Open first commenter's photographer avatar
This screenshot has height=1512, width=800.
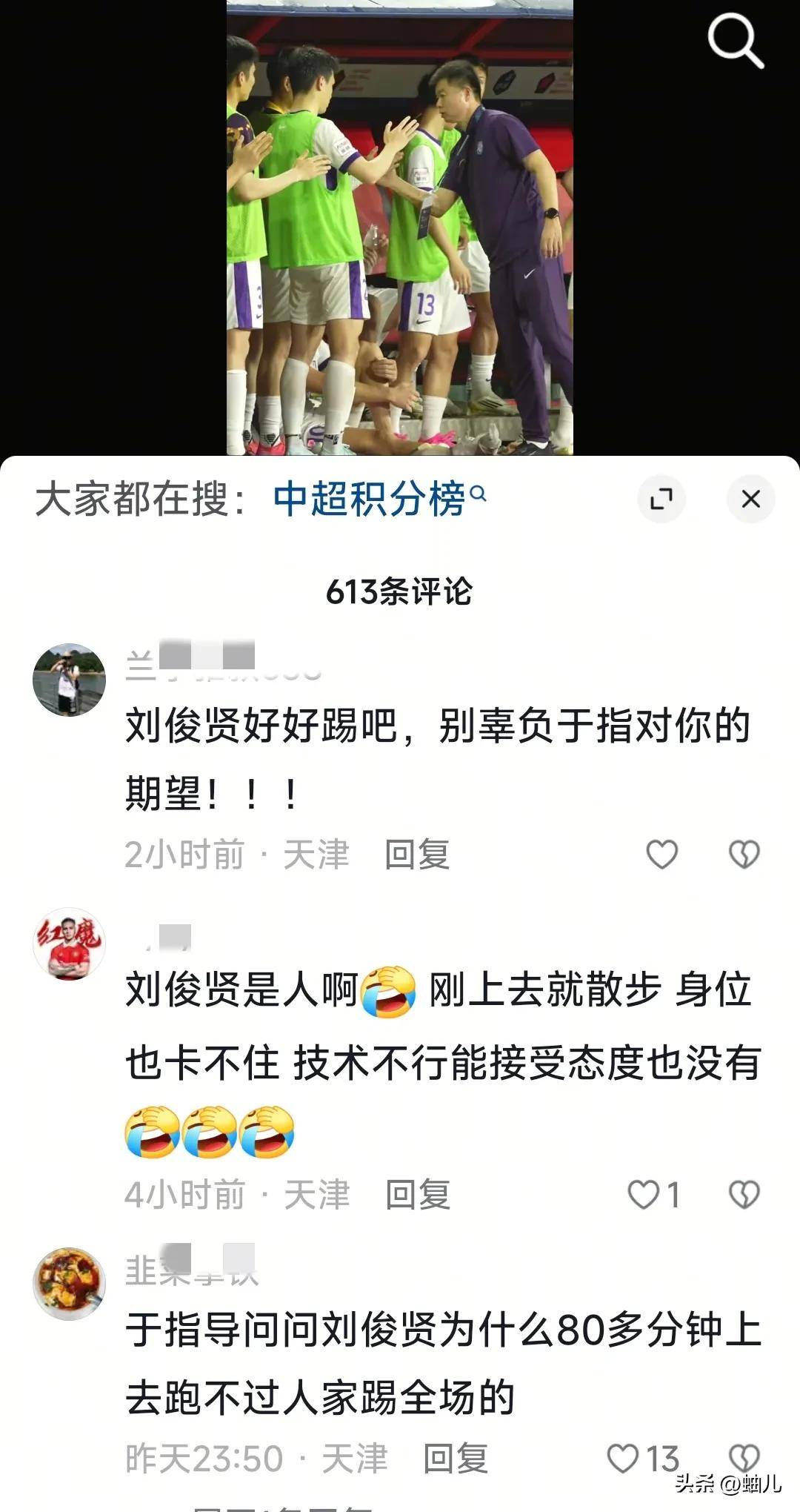tap(69, 680)
